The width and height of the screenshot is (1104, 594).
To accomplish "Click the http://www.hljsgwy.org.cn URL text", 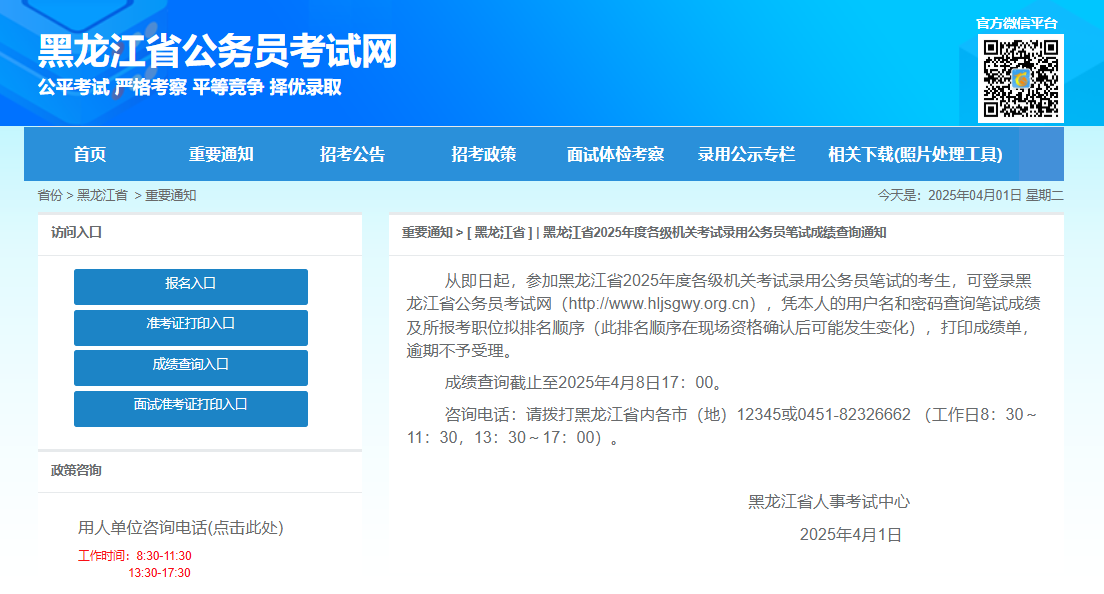I will pyautogui.click(x=661, y=304).
